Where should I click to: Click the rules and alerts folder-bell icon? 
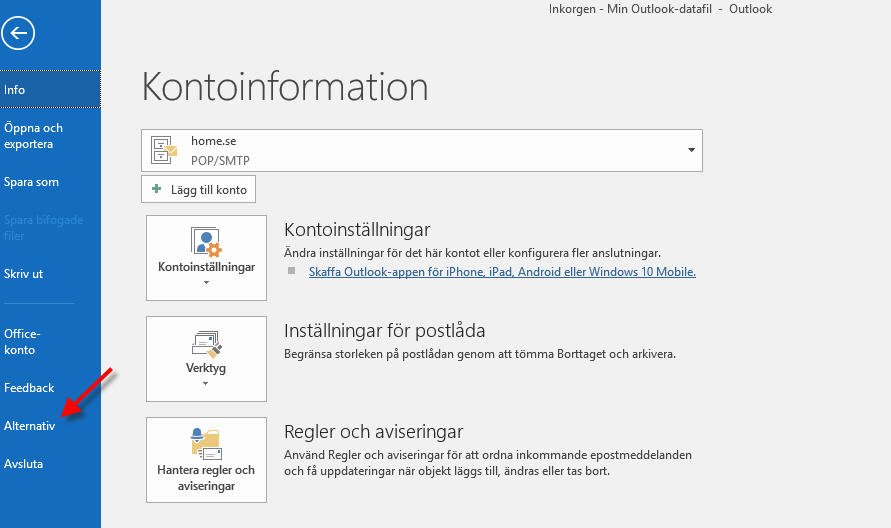pos(206,444)
